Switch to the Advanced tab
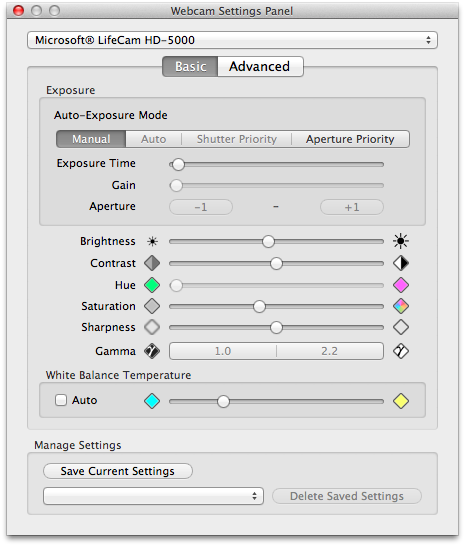 (x=260, y=67)
